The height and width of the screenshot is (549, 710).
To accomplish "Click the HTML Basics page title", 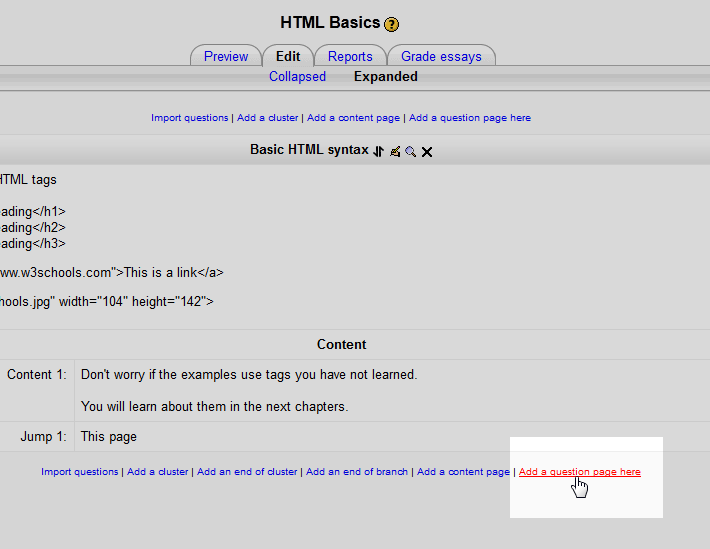I will (x=330, y=23).
